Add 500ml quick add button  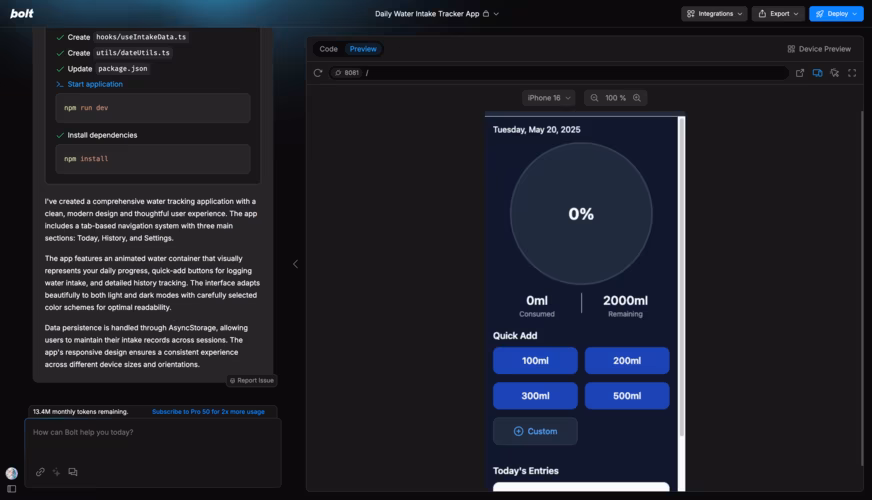(627, 396)
